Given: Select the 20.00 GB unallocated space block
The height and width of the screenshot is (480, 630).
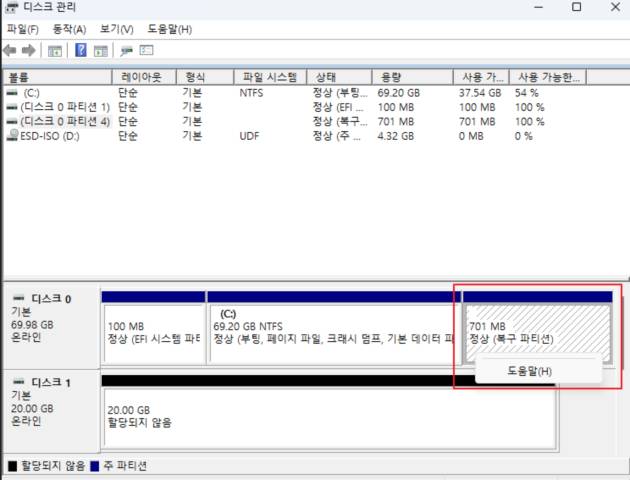Looking at the screenshot, I should [329, 416].
